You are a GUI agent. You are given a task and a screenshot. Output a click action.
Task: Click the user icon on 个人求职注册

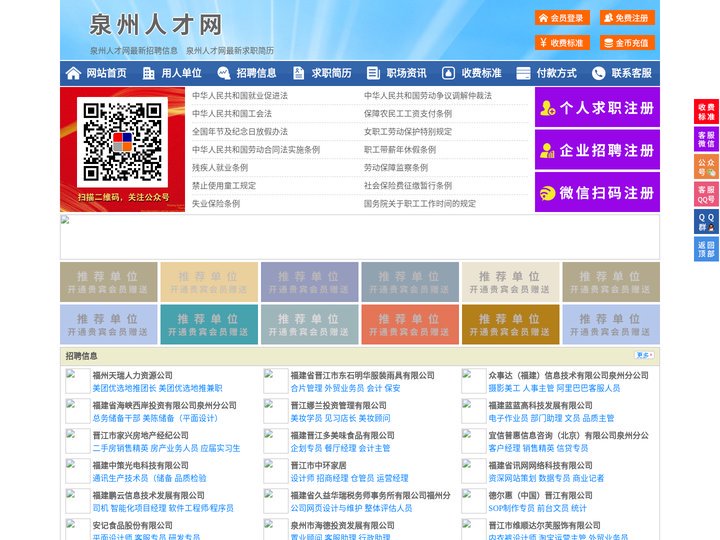tap(547, 108)
